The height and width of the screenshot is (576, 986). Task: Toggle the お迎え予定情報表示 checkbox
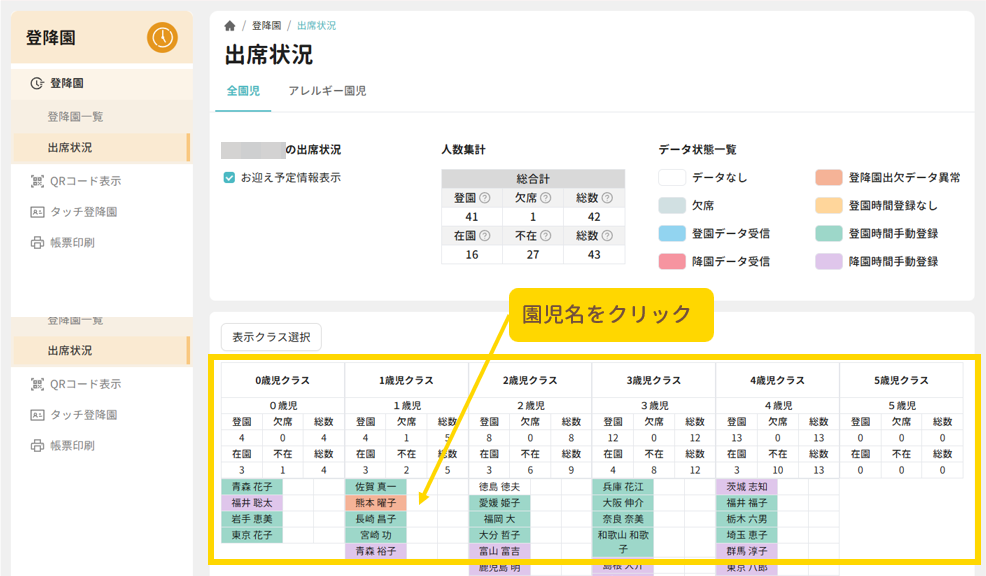coord(229,178)
